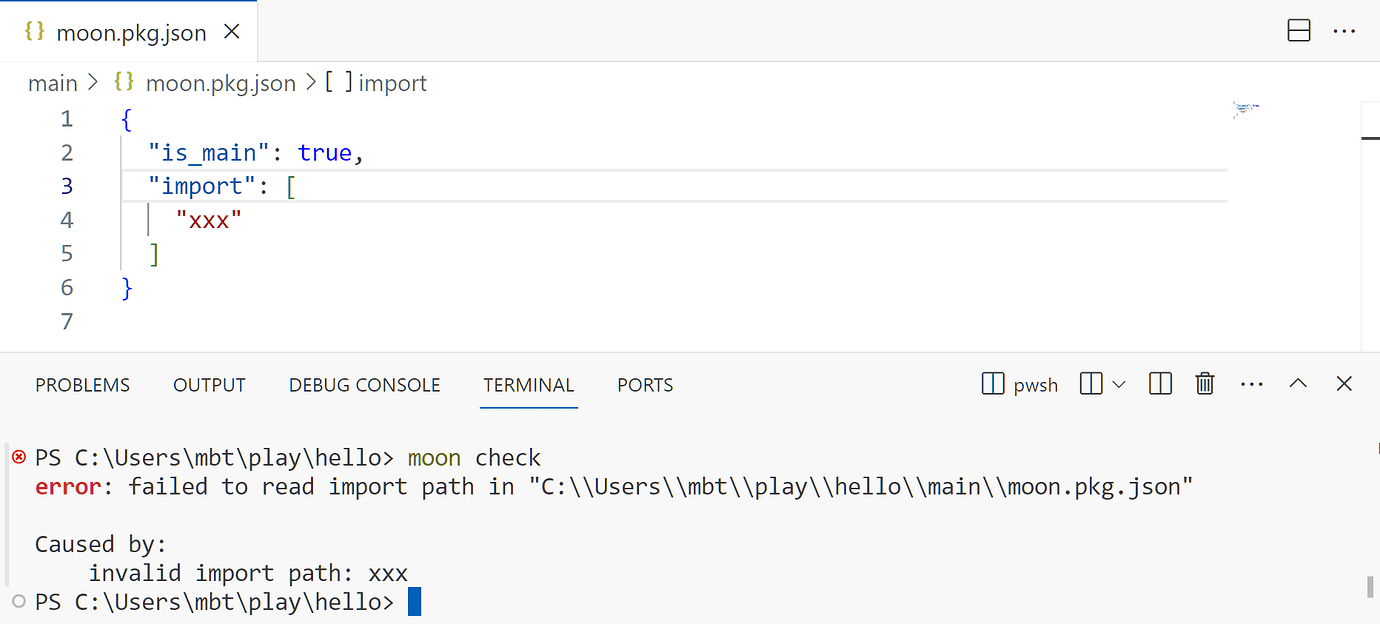Open editor More Actions ellipsis menu
Screen dimensions: 1380x624
(1344, 32)
